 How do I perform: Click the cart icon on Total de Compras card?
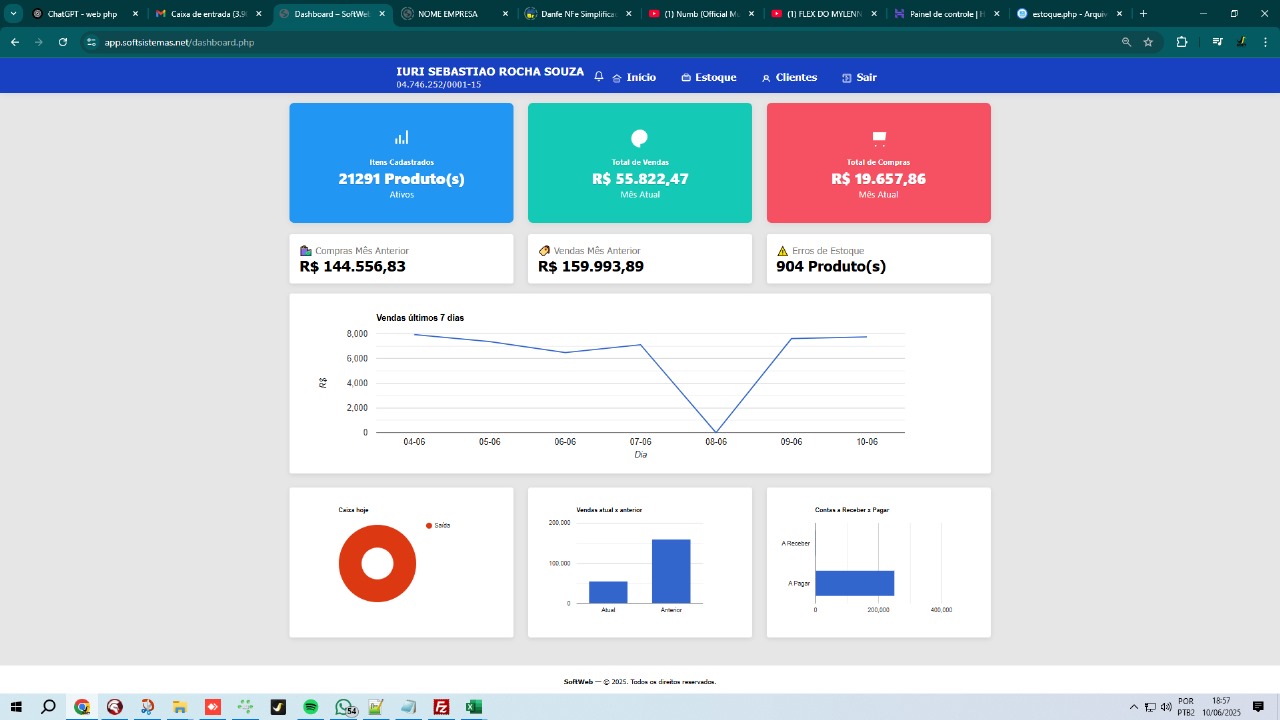[x=878, y=139]
